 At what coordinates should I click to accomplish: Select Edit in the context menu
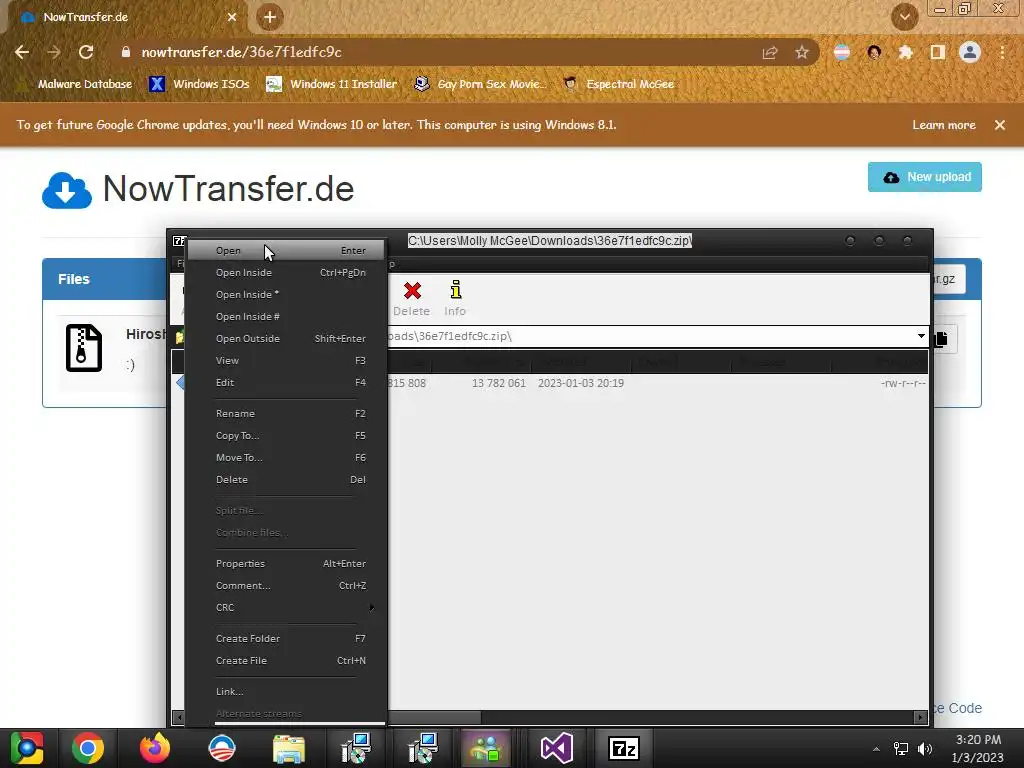[286, 383]
